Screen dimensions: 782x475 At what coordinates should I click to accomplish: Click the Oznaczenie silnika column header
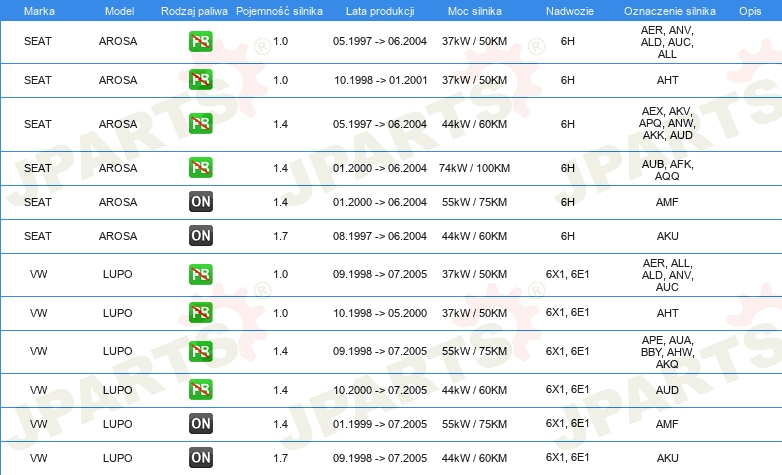click(670, 11)
